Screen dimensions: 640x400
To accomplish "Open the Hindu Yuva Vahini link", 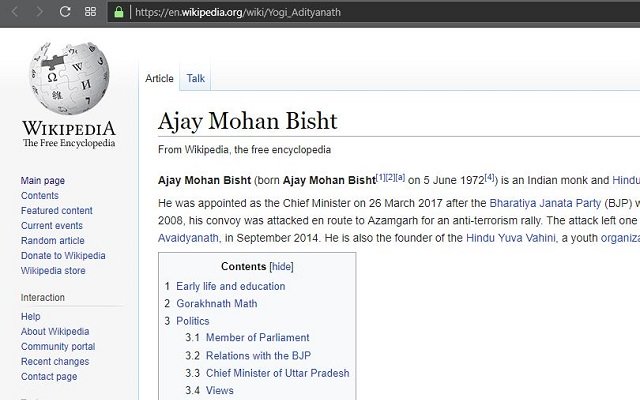I will [511, 238].
